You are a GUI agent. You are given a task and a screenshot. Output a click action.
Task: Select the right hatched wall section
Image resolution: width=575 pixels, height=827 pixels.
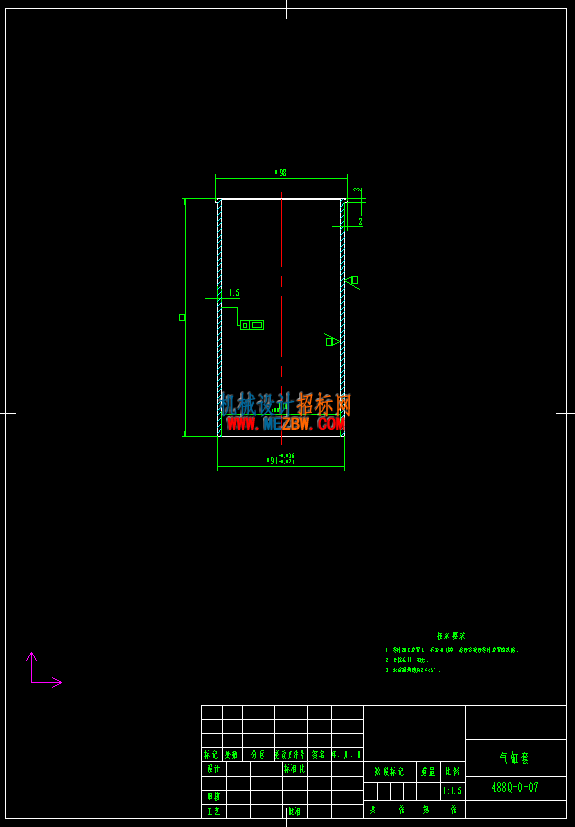coord(343,318)
